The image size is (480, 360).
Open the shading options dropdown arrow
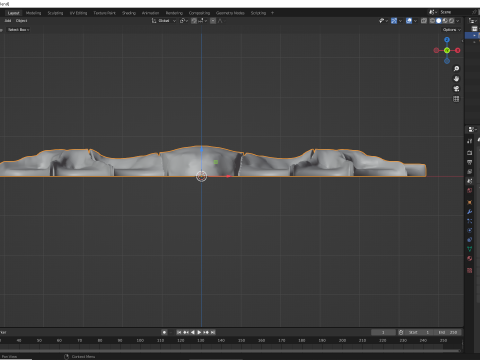tap(458, 21)
